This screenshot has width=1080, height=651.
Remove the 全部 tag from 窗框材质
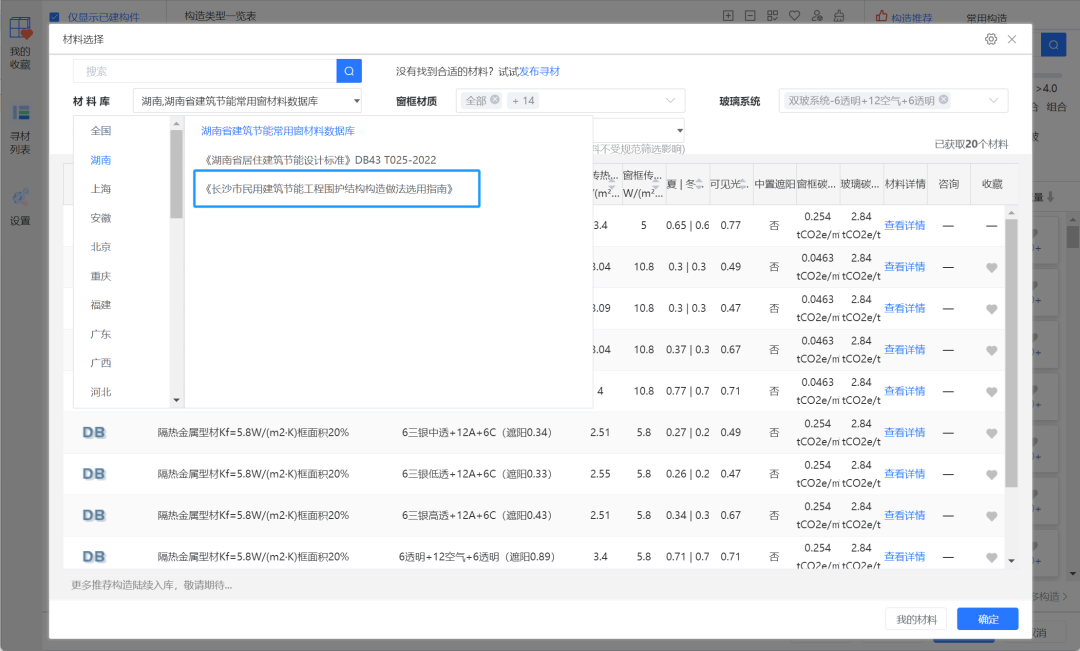click(495, 100)
